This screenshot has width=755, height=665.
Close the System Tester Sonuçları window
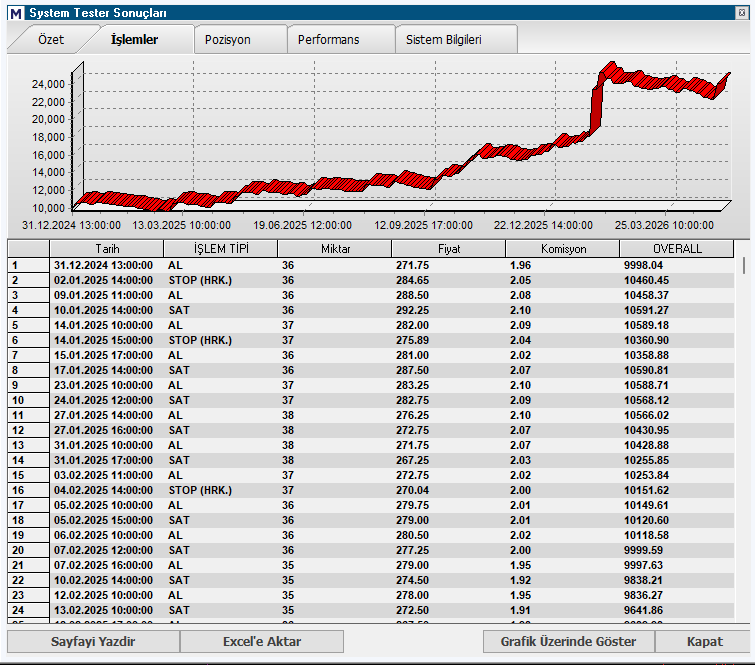click(x=742, y=13)
